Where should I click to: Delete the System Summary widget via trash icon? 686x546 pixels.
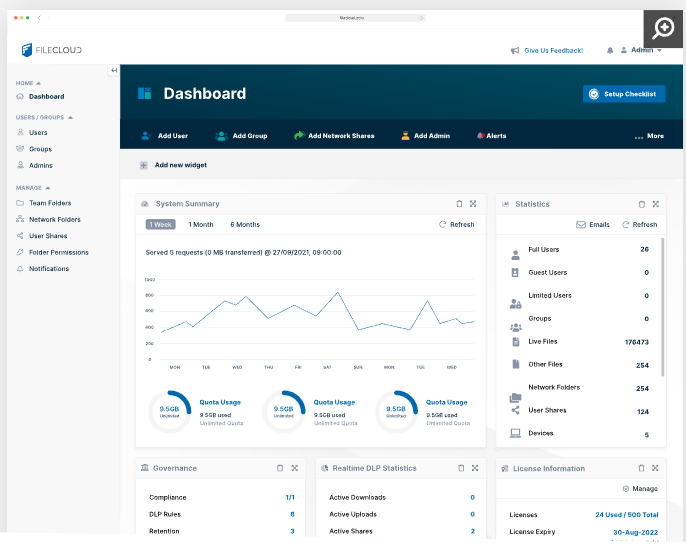tap(459, 204)
